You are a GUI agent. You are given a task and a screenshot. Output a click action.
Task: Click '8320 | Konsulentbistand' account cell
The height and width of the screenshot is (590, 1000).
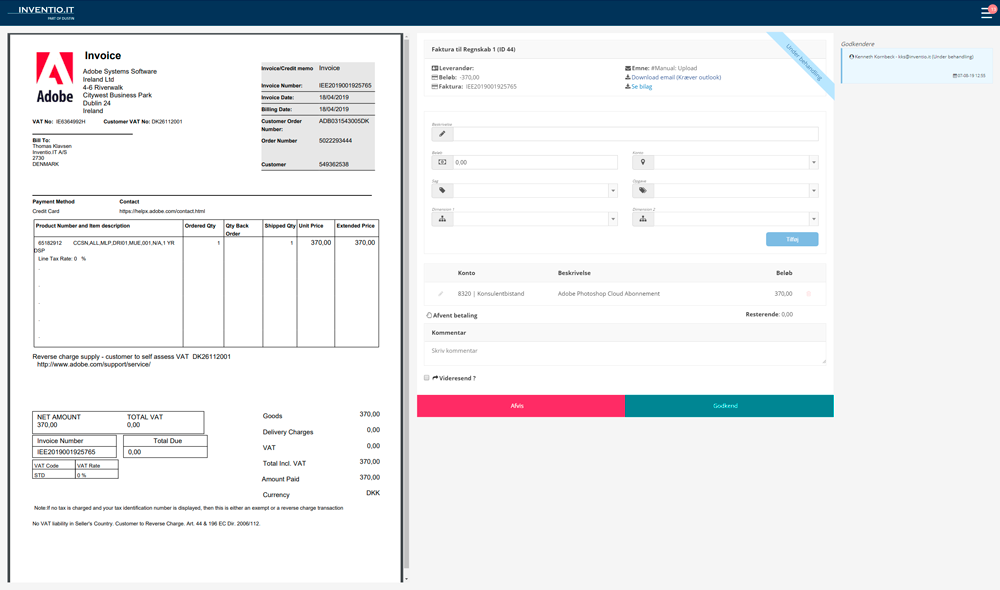pyautogui.click(x=490, y=294)
